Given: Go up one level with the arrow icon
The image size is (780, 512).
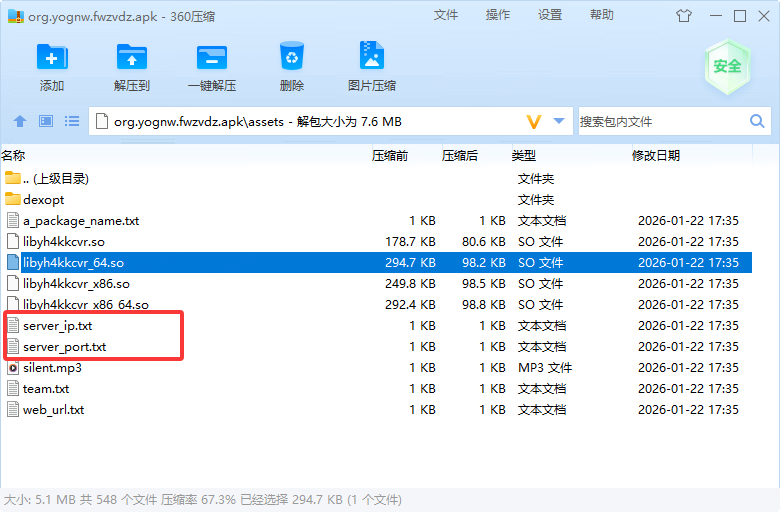Looking at the screenshot, I should [20, 121].
